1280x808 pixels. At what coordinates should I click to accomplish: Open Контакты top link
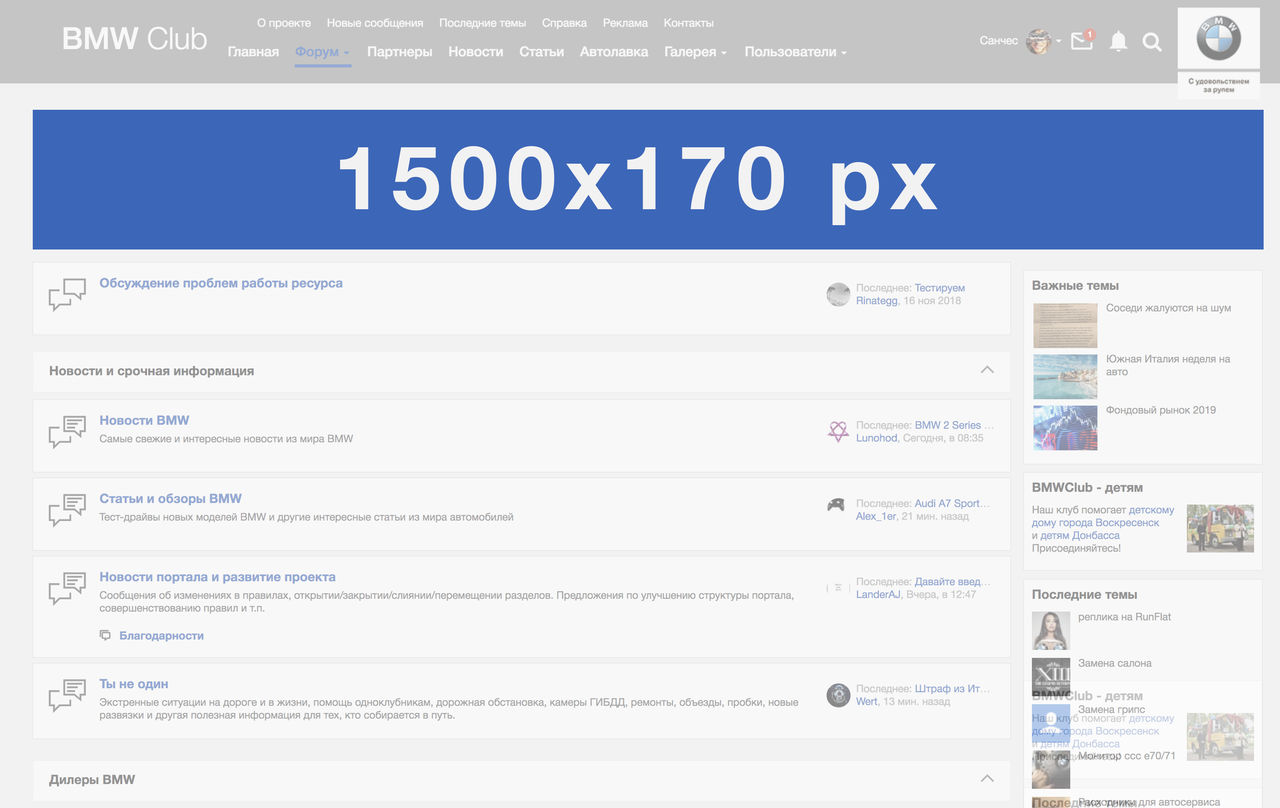[x=689, y=23]
